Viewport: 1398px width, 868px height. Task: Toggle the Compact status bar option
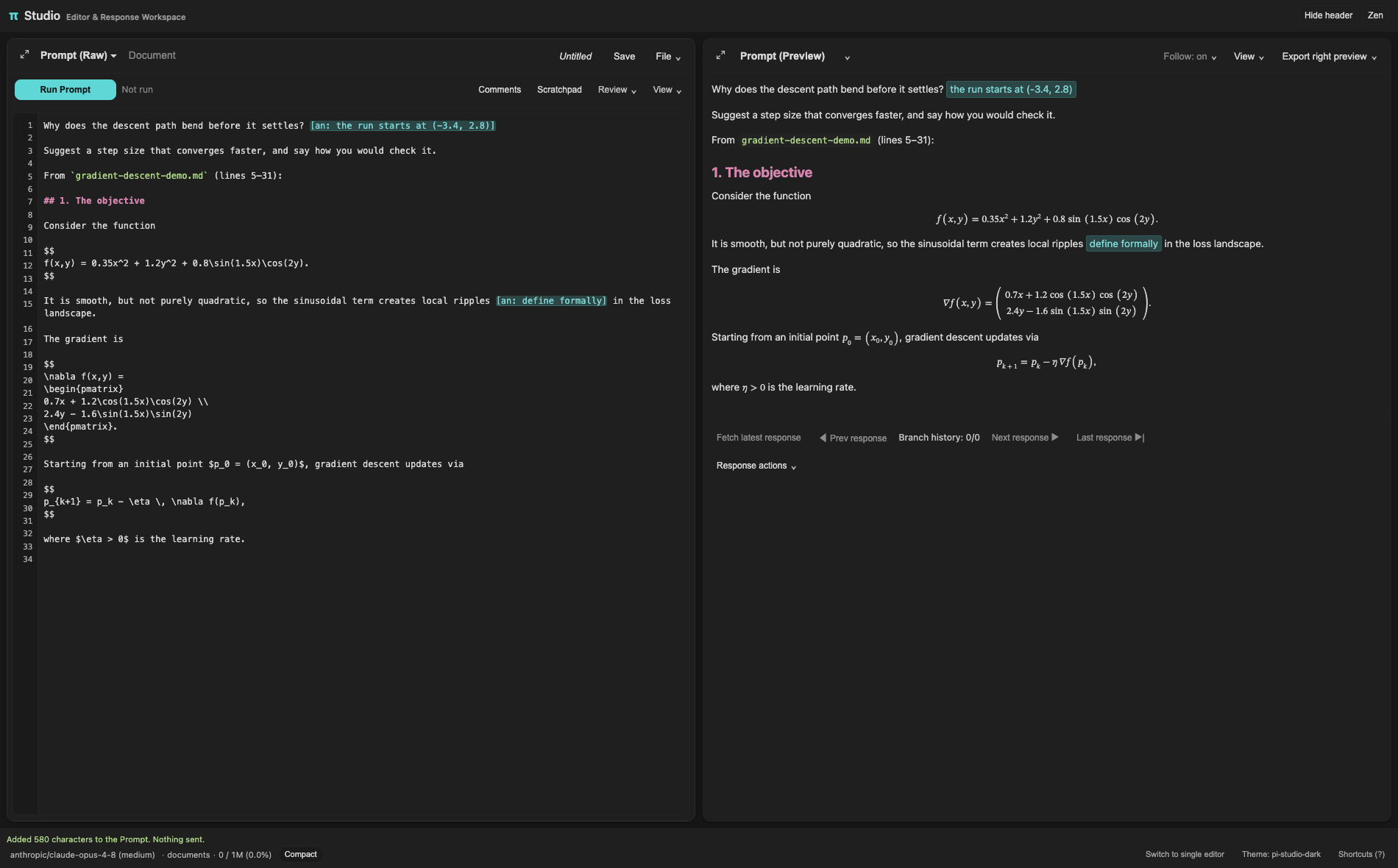coord(300,855)
